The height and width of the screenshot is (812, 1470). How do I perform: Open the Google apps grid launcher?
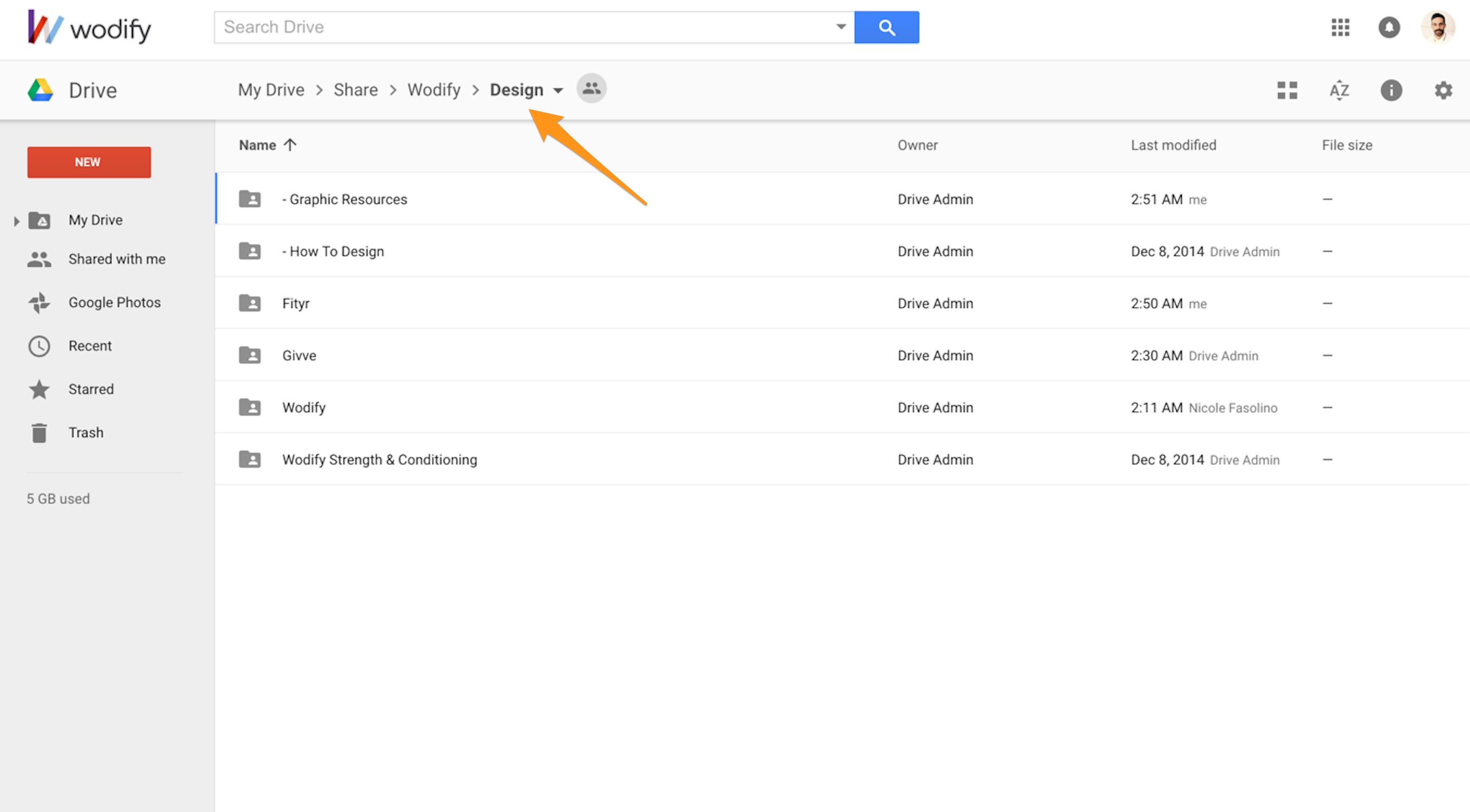(1340, 27)
